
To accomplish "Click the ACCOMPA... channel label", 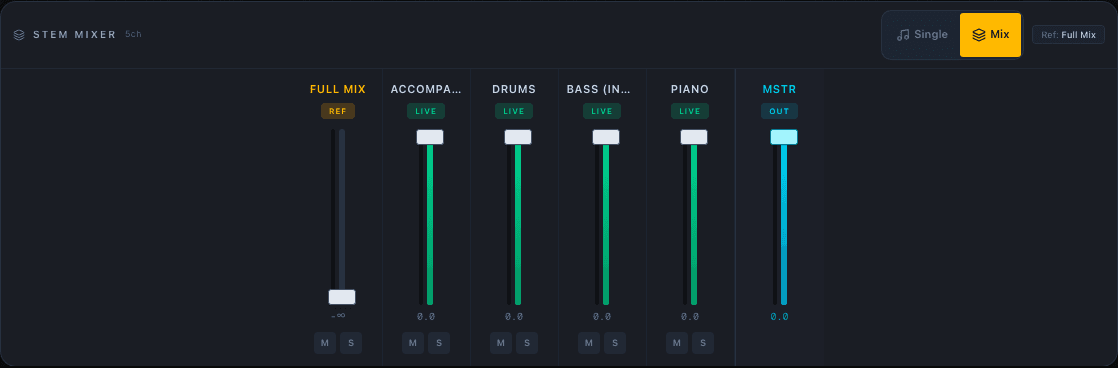I will click(426, 89).
